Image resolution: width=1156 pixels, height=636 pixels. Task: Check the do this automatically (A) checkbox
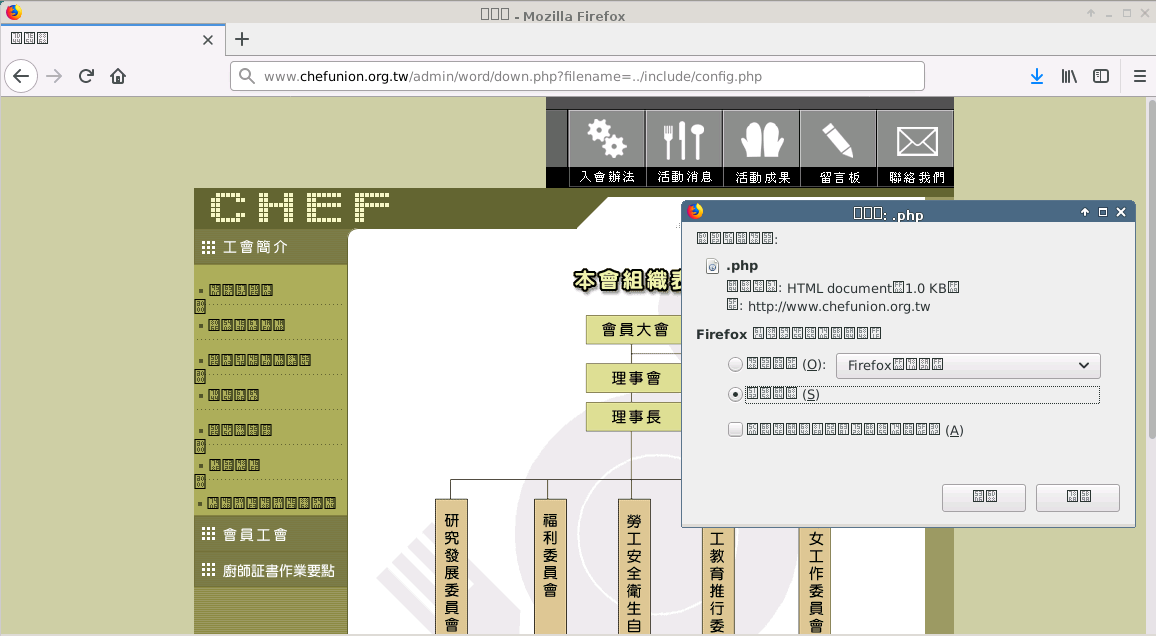coord(735,429)
